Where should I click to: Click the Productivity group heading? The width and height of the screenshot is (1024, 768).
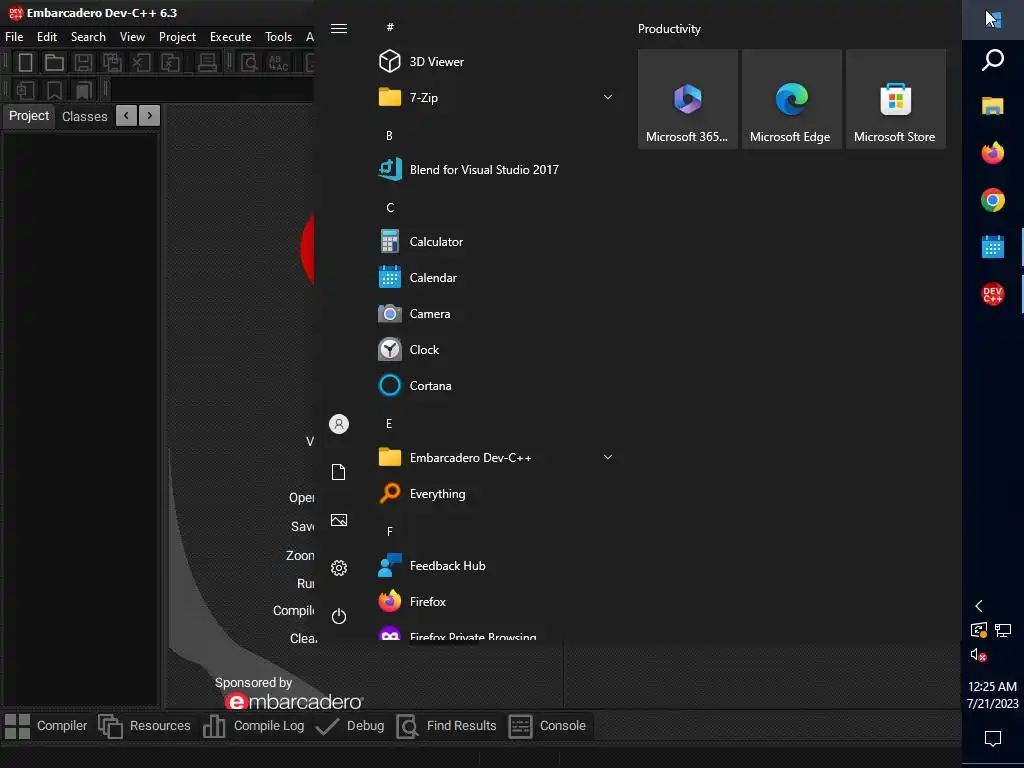coord(669,29)
